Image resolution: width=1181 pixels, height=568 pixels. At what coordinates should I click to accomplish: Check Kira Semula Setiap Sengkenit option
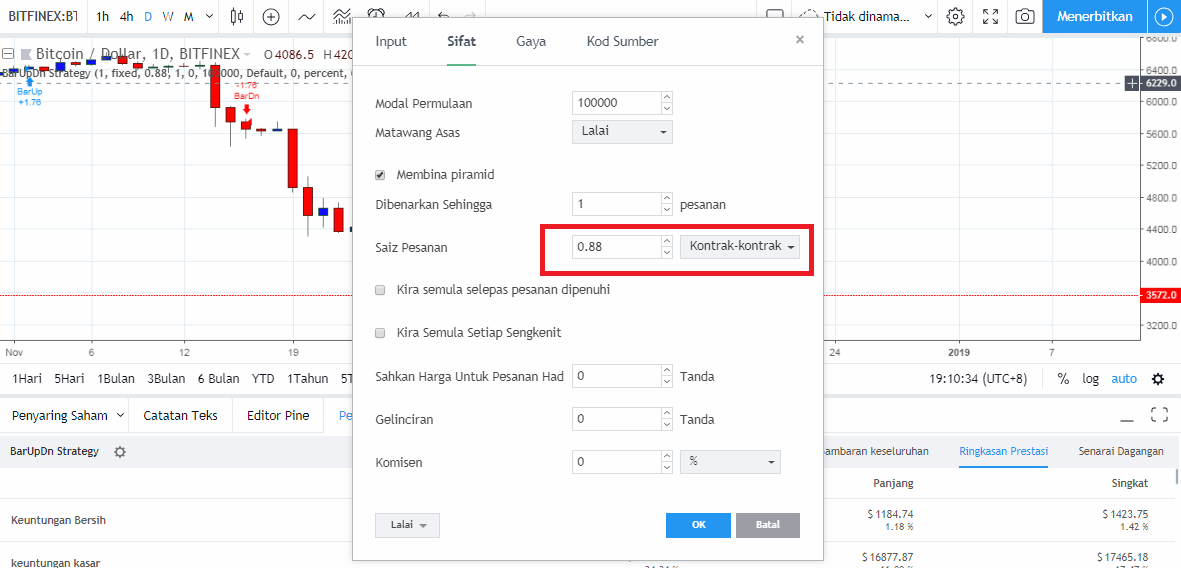tap(380, 332)
